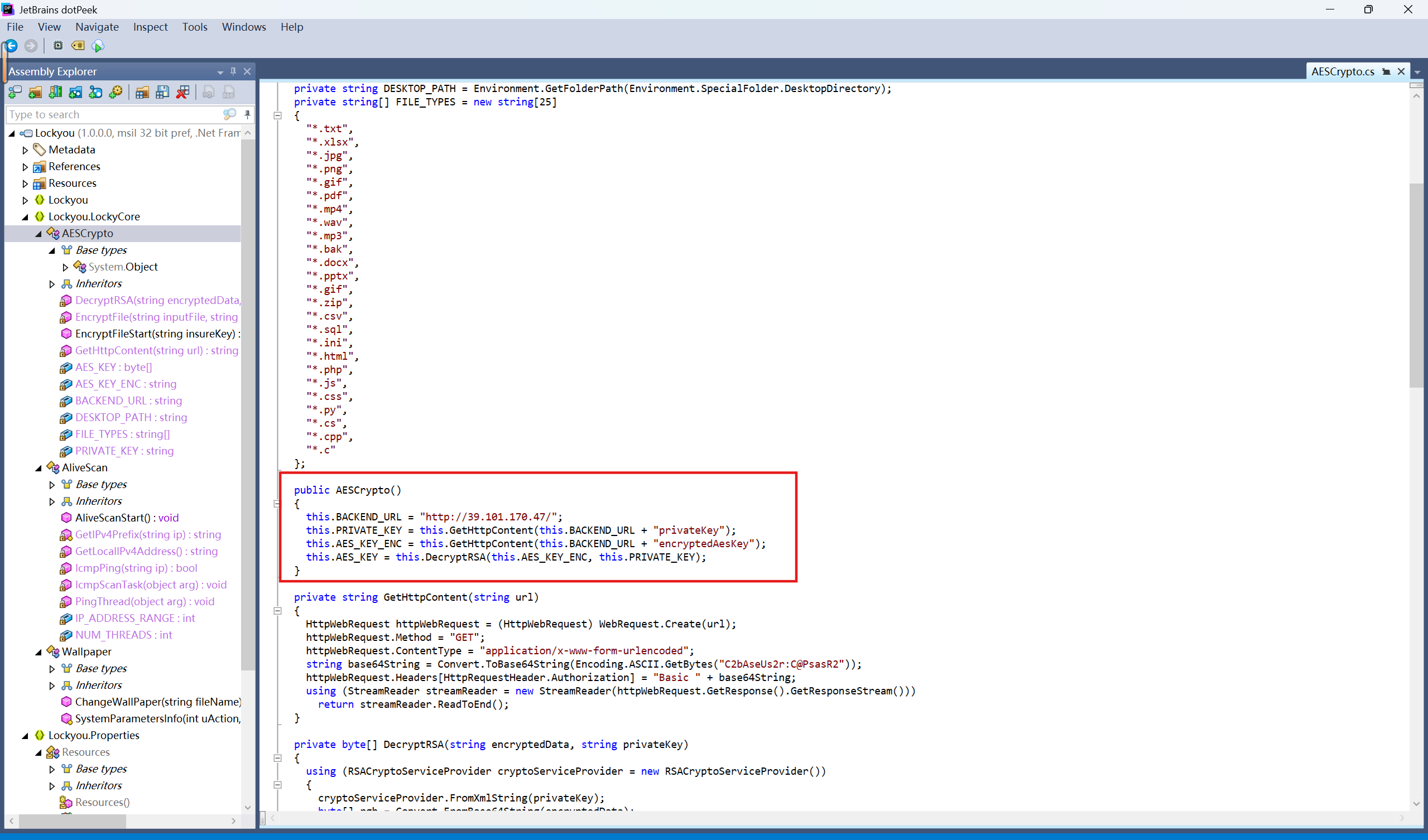Toggle the pin on the AESCrypto.cs tab
Image resolution: width=1428 pixels, height=840 pixels.
(x=1386, y=71)
